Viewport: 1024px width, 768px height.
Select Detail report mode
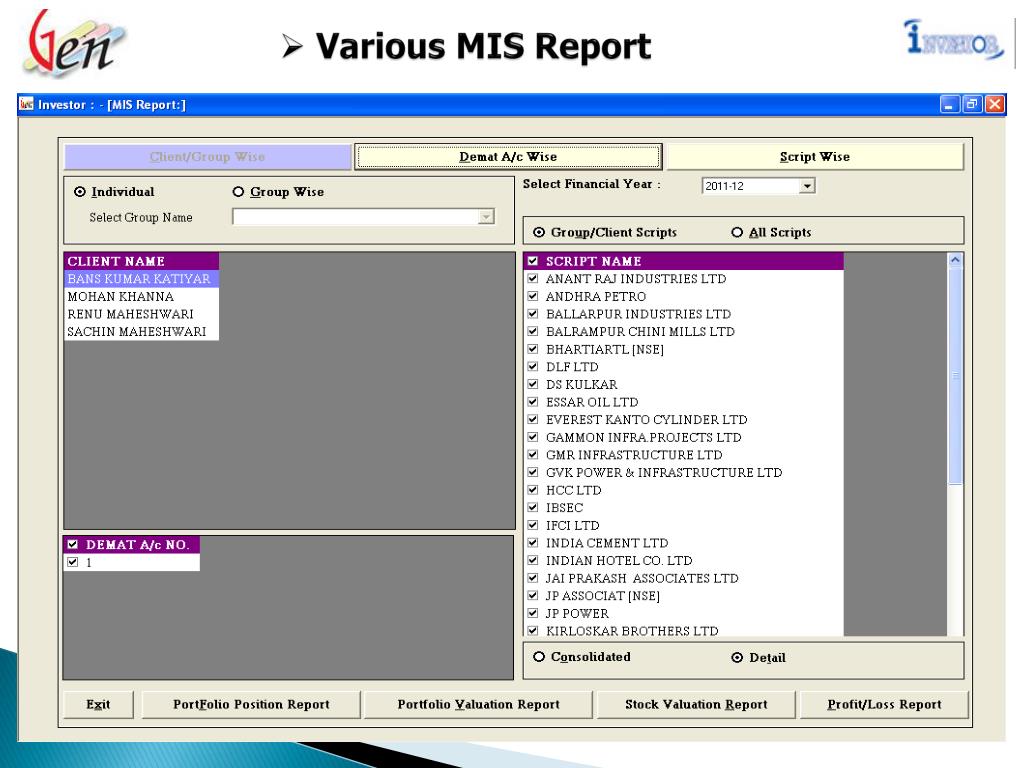coord(737,658)
